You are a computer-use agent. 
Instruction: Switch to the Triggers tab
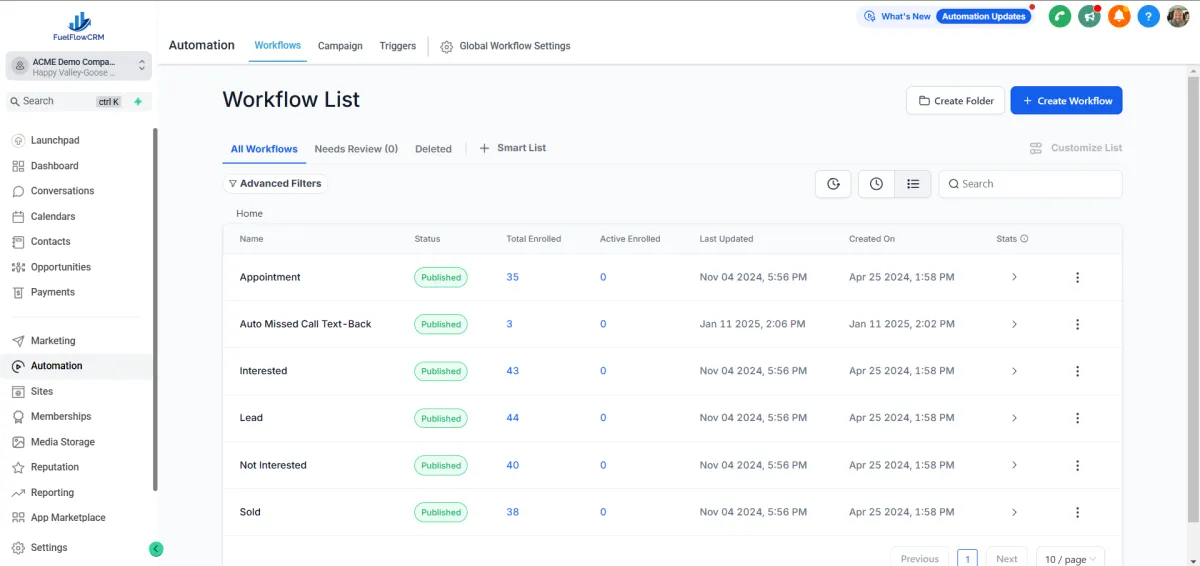(397, 46)
